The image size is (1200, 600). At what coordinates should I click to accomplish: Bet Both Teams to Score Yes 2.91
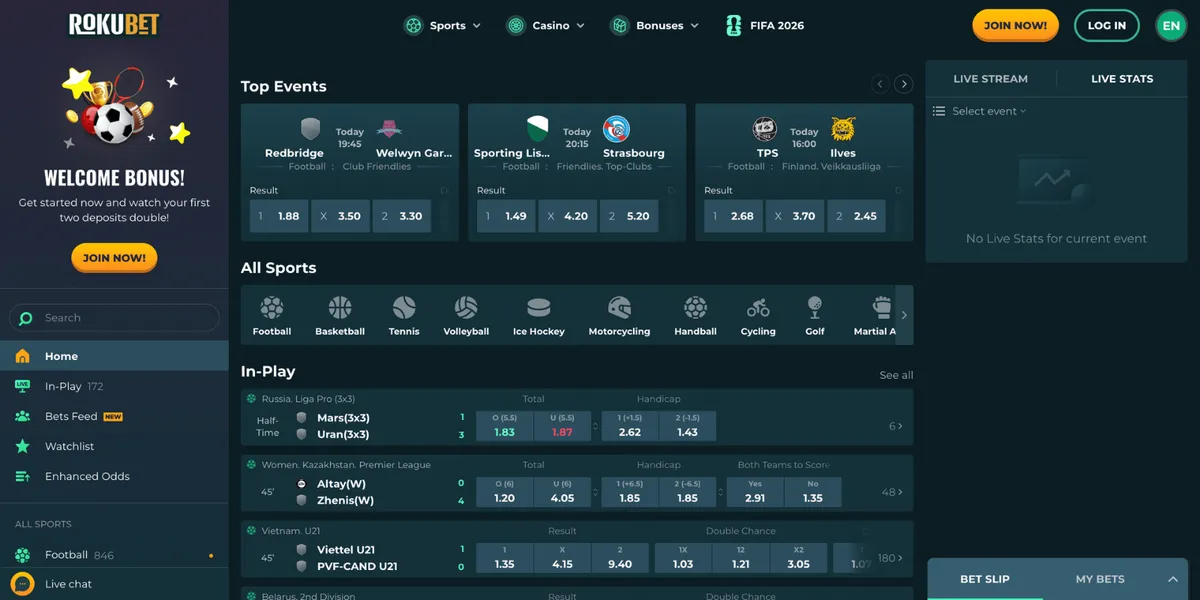pyautogui.click(x=755, y=491)
